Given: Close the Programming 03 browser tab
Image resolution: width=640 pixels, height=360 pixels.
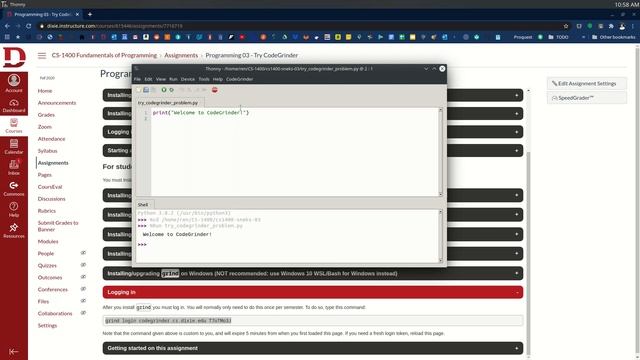Looking at the screenshot, I should click(x=78, y=14).
